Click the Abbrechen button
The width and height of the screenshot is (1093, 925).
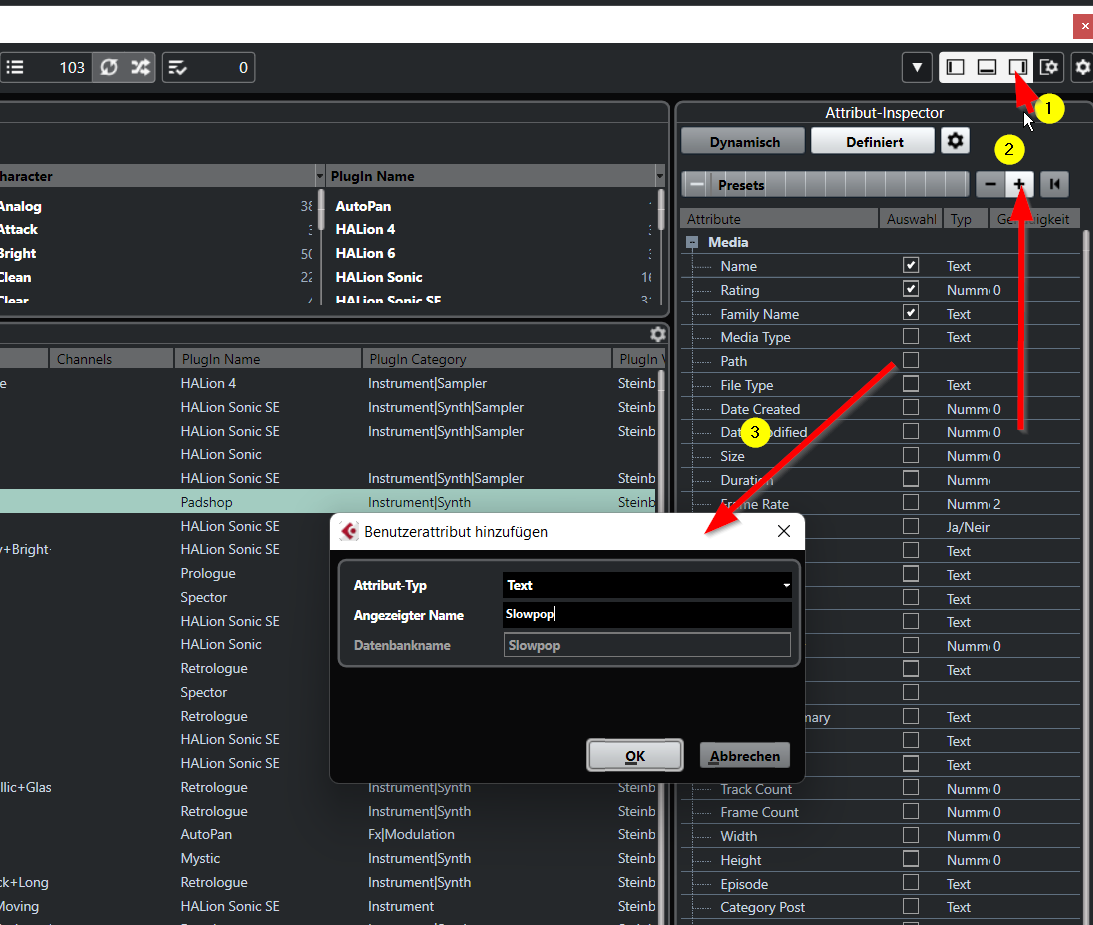[x=744, y=756]
